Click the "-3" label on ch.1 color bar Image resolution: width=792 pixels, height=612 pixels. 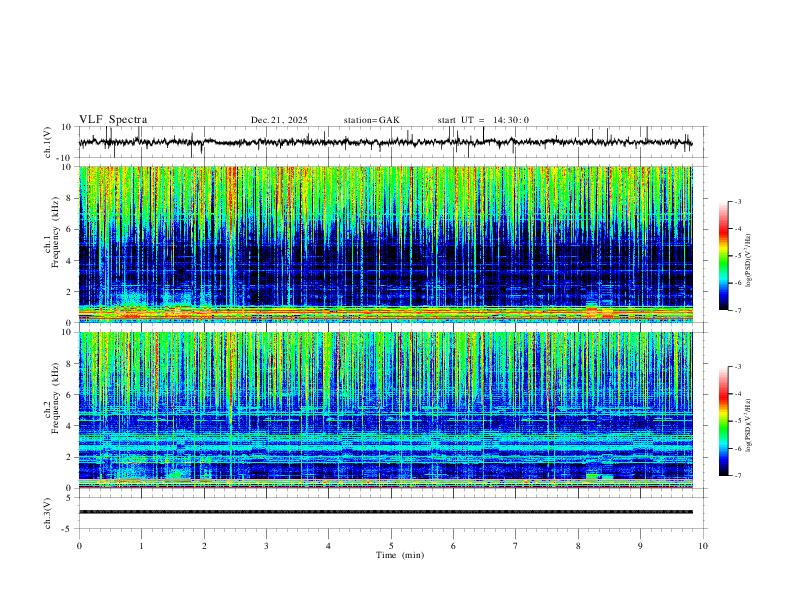[x=738, y=201]
